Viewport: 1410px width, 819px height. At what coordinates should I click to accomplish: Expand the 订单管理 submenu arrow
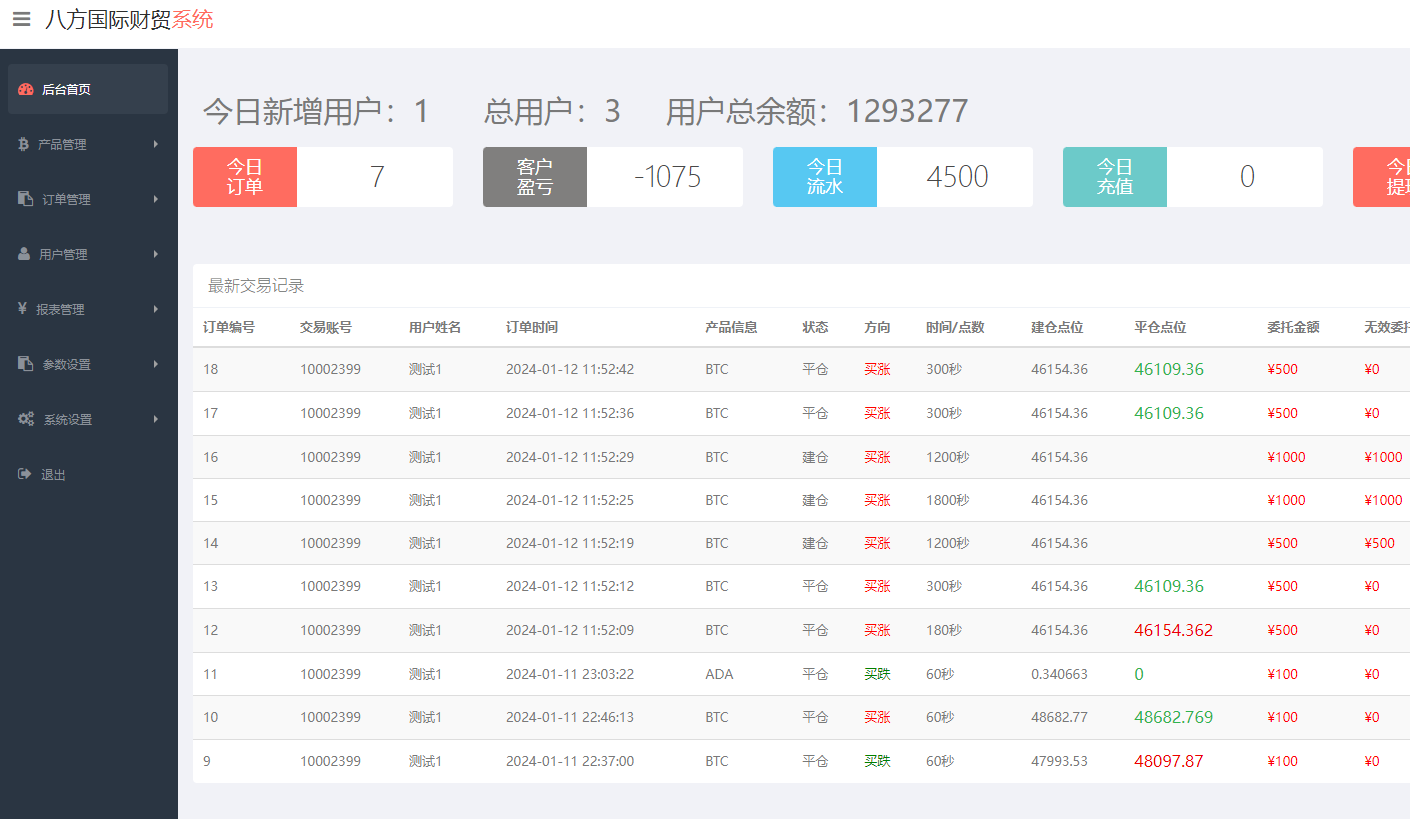(156, 199)
